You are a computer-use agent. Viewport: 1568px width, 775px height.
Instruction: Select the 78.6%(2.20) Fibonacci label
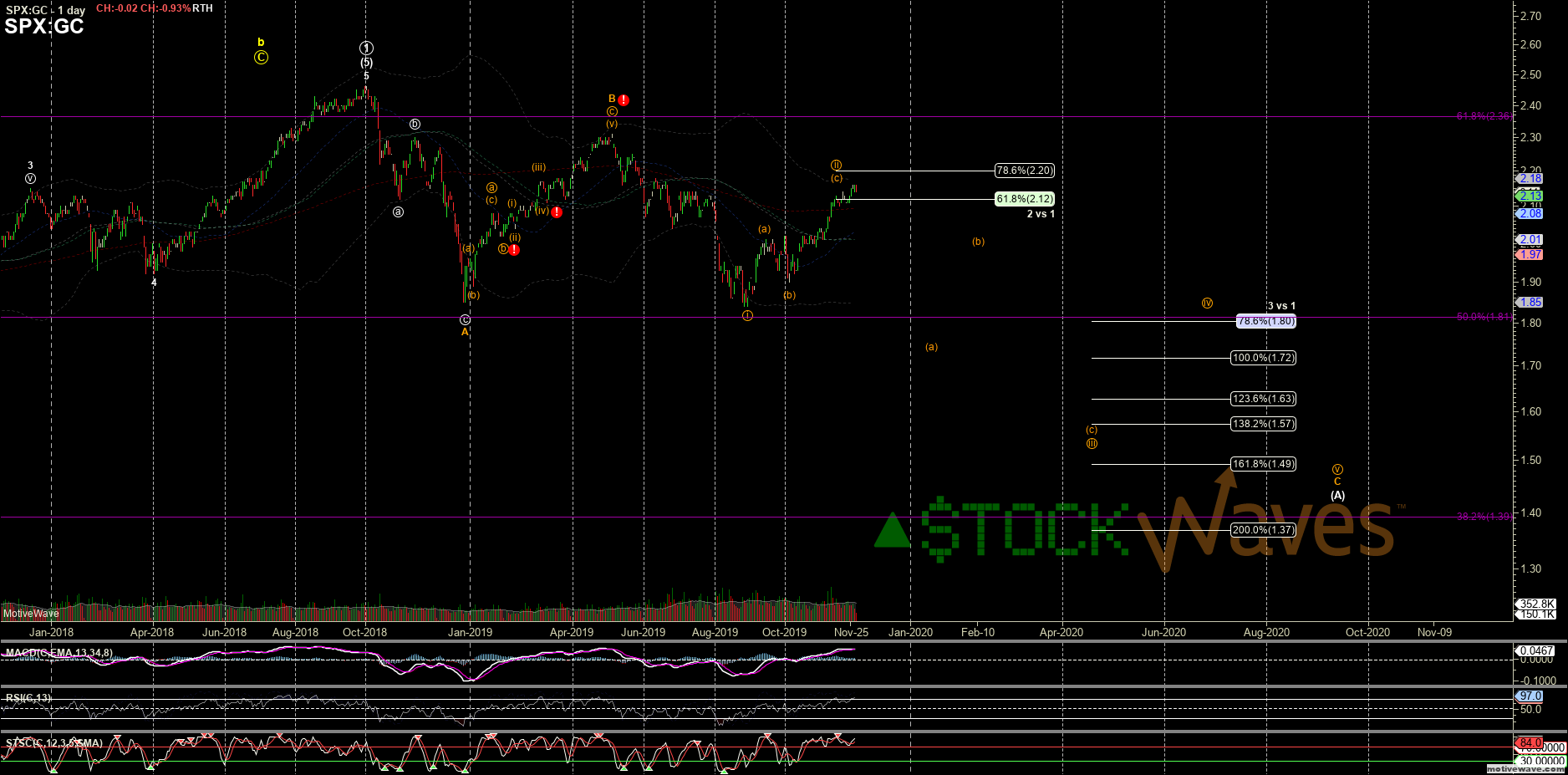pos(1024,171)
